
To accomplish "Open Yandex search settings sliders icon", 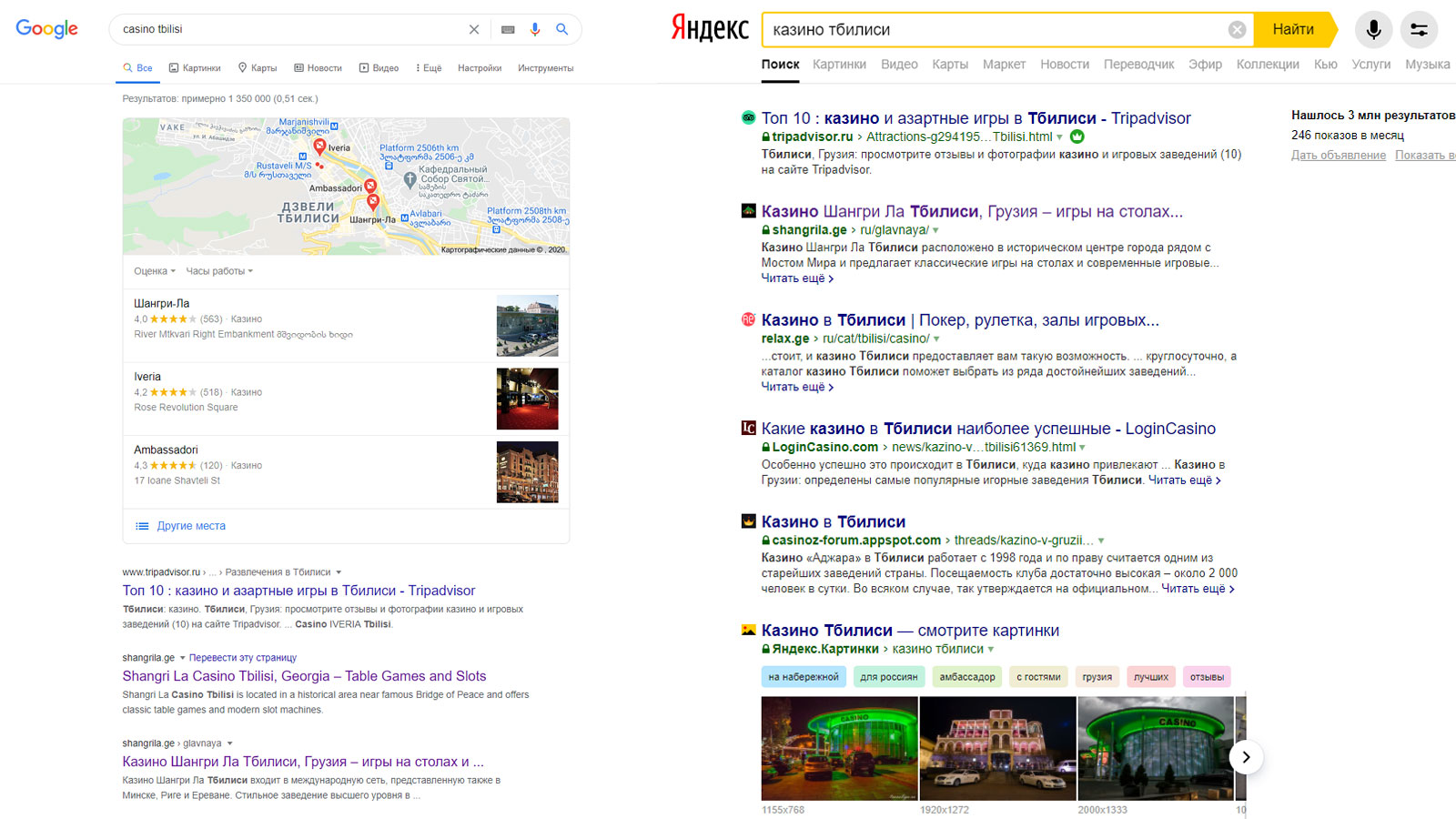I will [1419, 30].
